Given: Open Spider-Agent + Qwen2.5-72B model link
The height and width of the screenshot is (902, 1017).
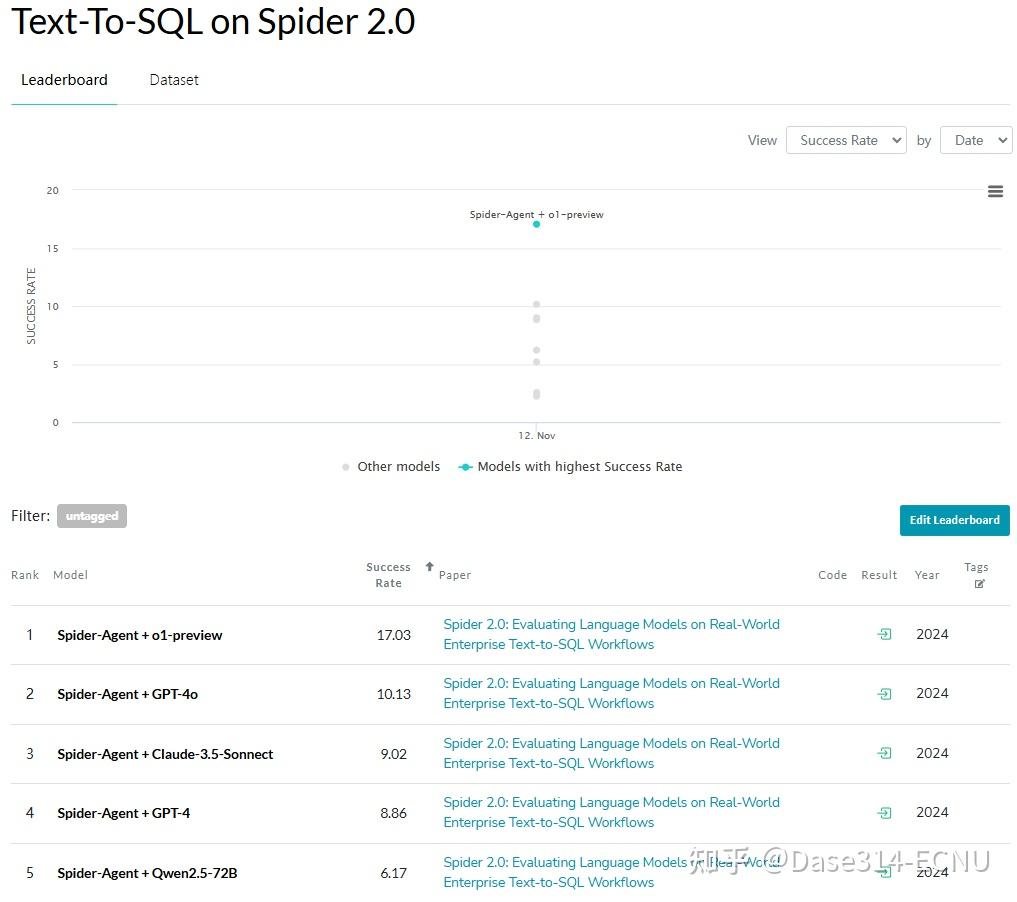Looking at the screenshot, I should (x=147, y=873).
